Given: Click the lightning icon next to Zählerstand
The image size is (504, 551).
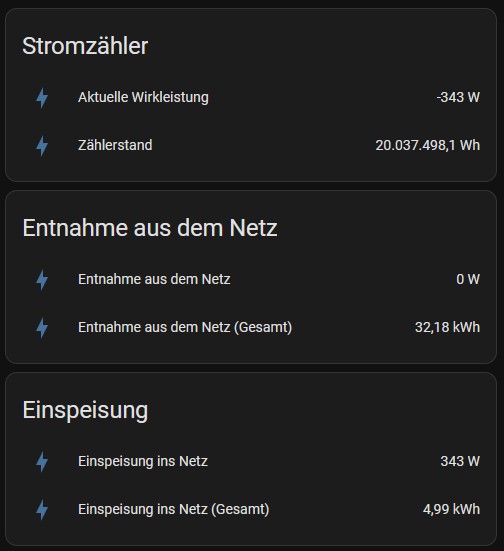Looking at the screenshot, I should click(42, 145).
